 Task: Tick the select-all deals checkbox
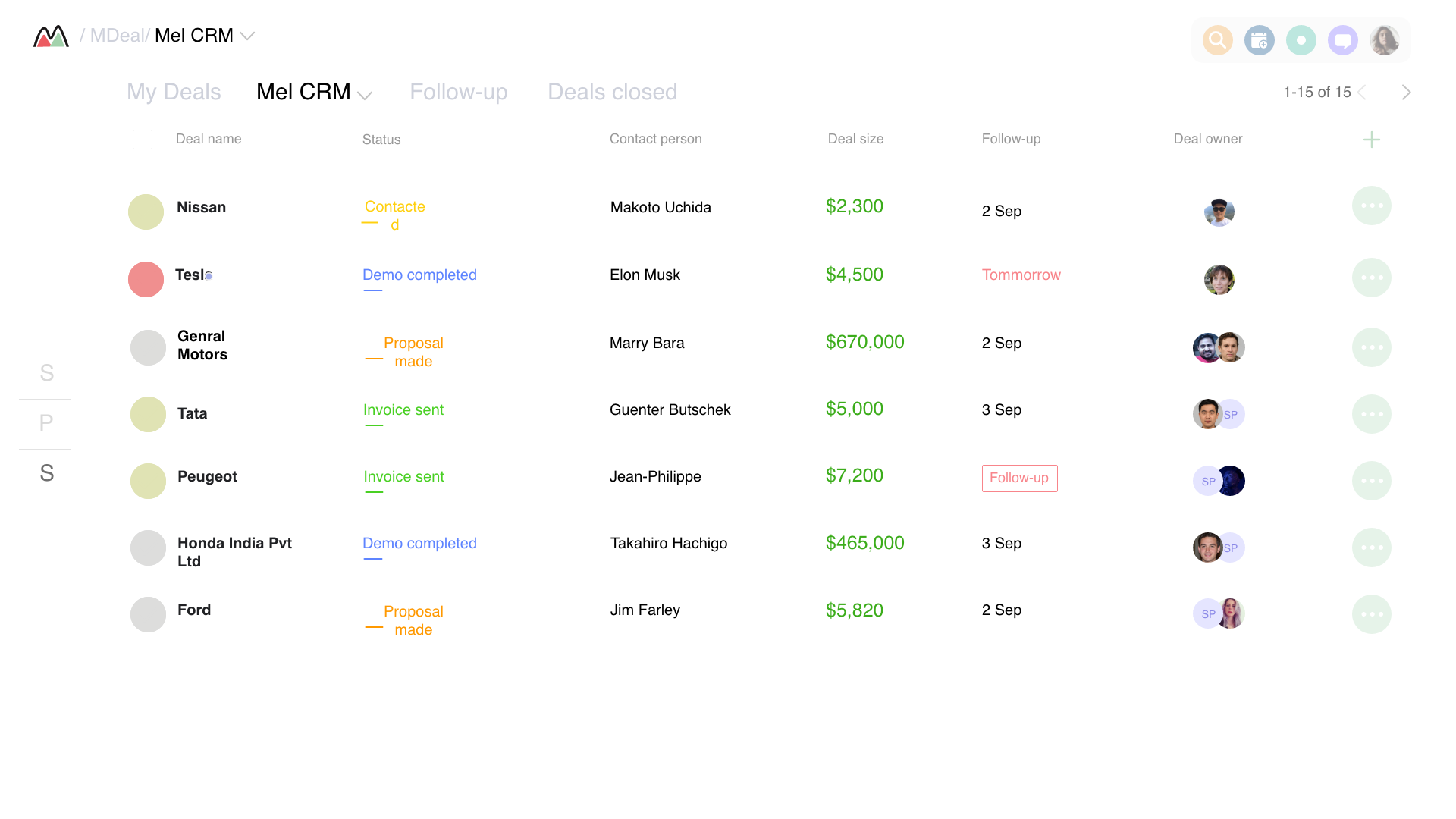pos(143,140)
